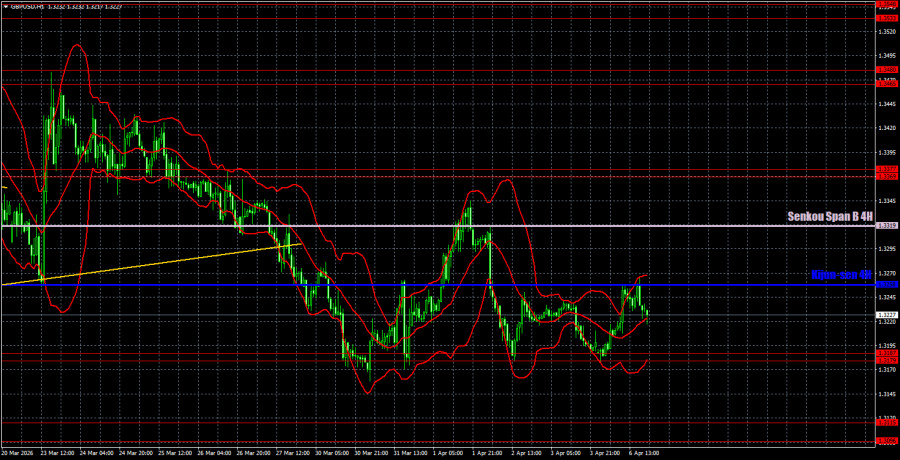Click the red 1.3377 level price tag
Image resolution: width=900 pixels, height=460 pixels.
click(887, 169)
